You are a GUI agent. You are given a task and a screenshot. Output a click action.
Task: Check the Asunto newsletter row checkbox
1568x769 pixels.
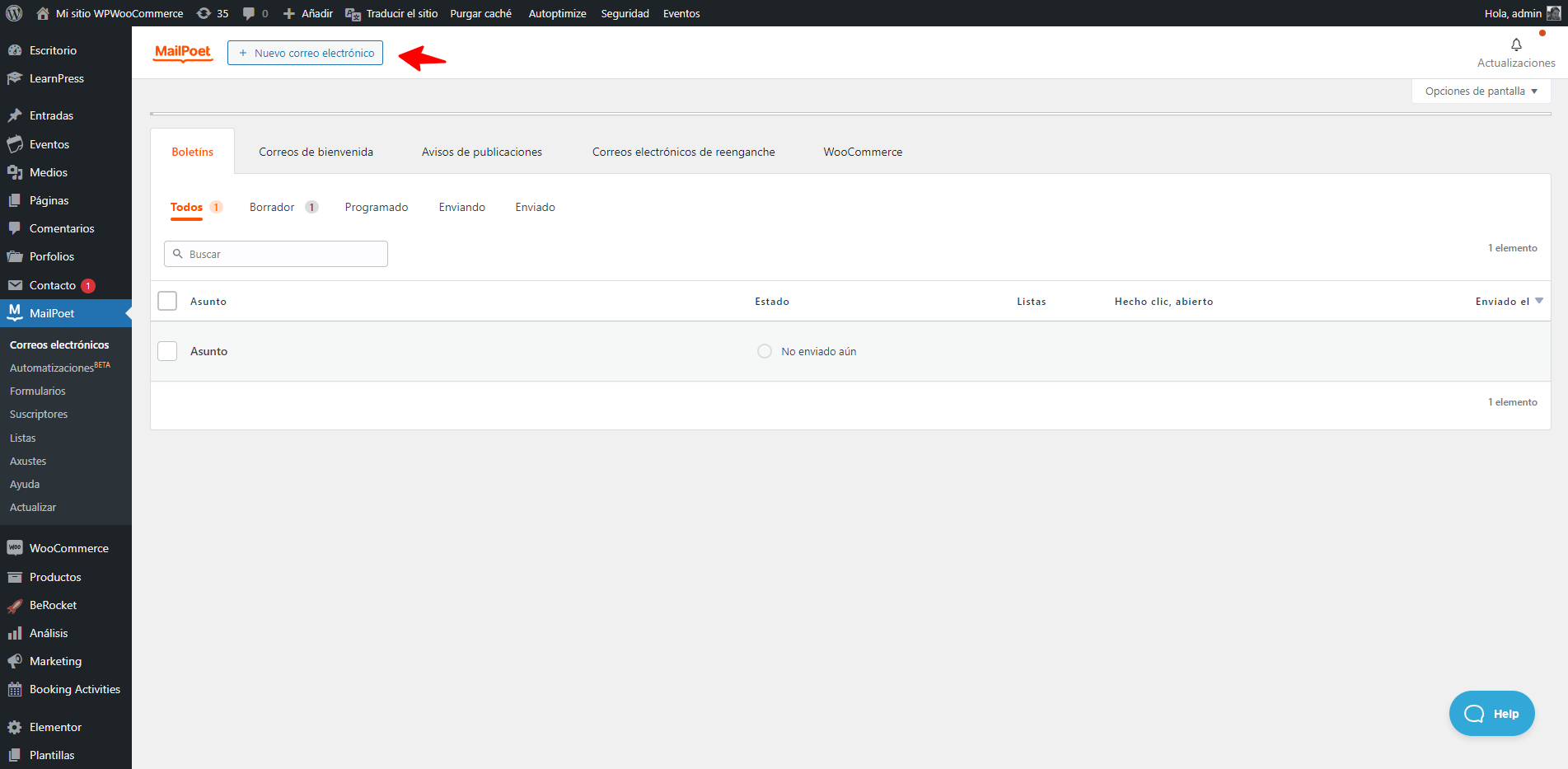[x=167, y=351]
